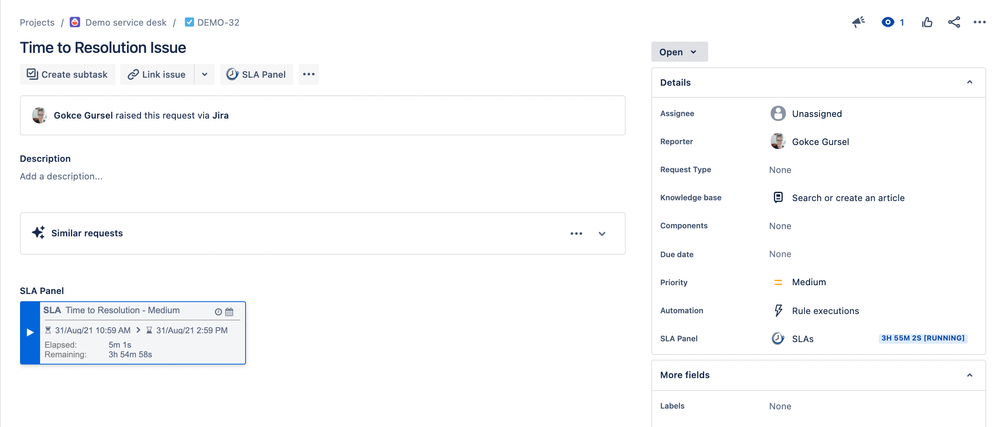Image resolution: width=999 pixels, height=427 pixels.
Task: Open the DEMO-32 issue key link
Action: click(x=218, y=22)
